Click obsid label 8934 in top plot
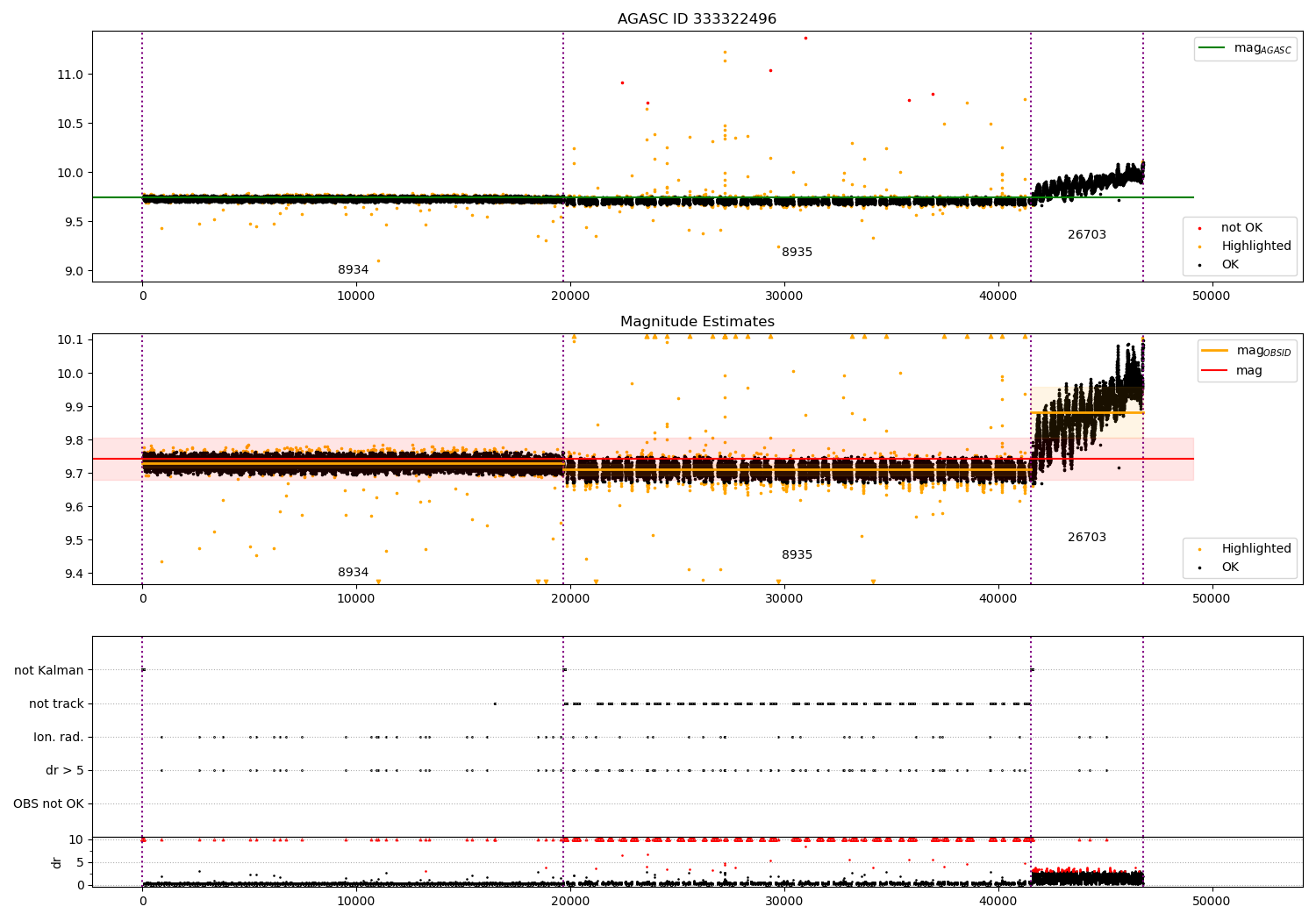The image size is (1316, 921). click(x=353, y=270)
